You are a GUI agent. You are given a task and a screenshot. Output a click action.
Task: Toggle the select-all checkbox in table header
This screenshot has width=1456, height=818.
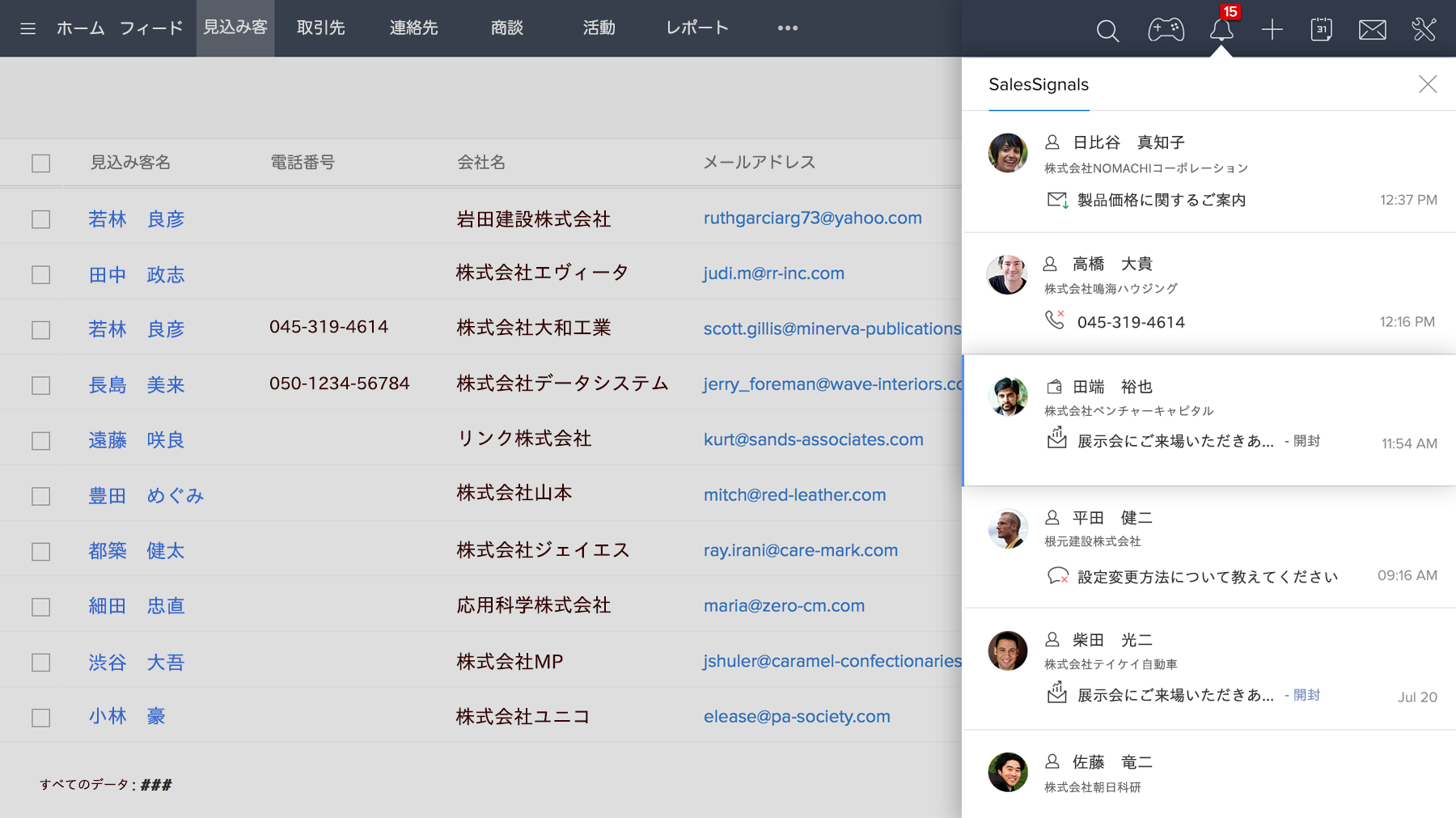(x=41, y=163)
